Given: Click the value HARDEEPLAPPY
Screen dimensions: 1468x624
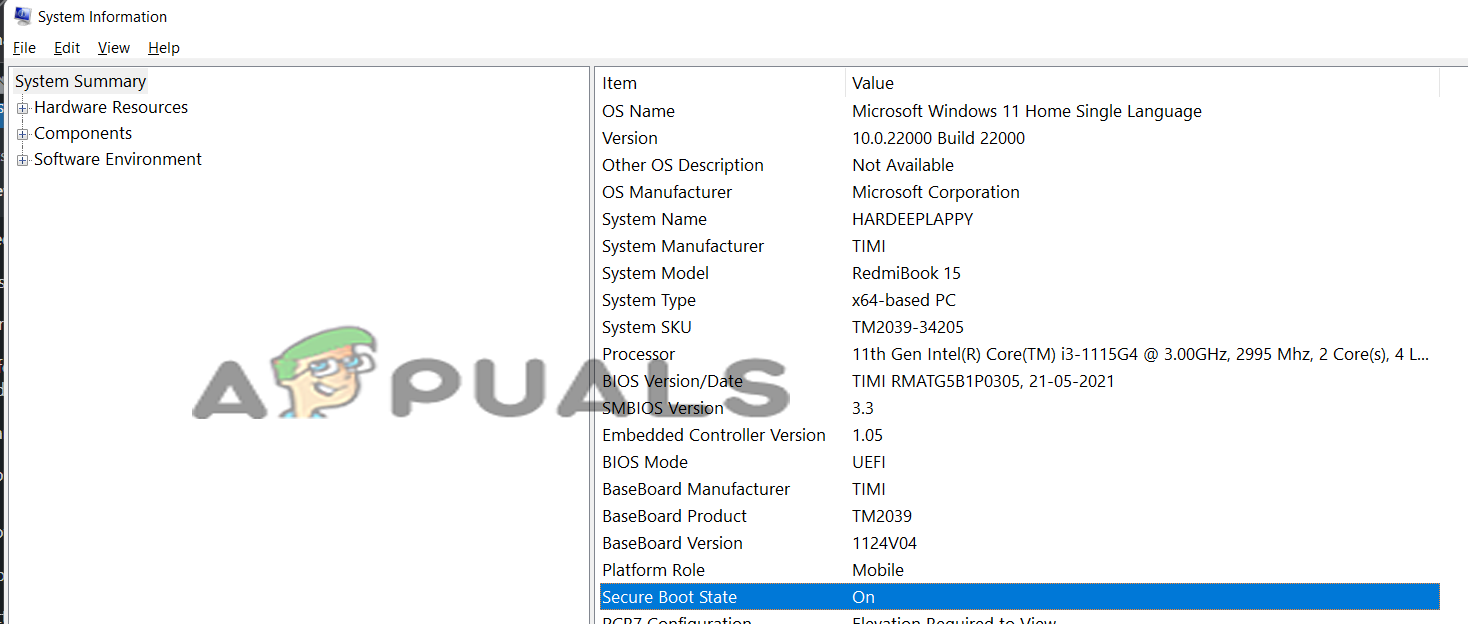Looking at the screenshot, I should click(x=912, y=219).
